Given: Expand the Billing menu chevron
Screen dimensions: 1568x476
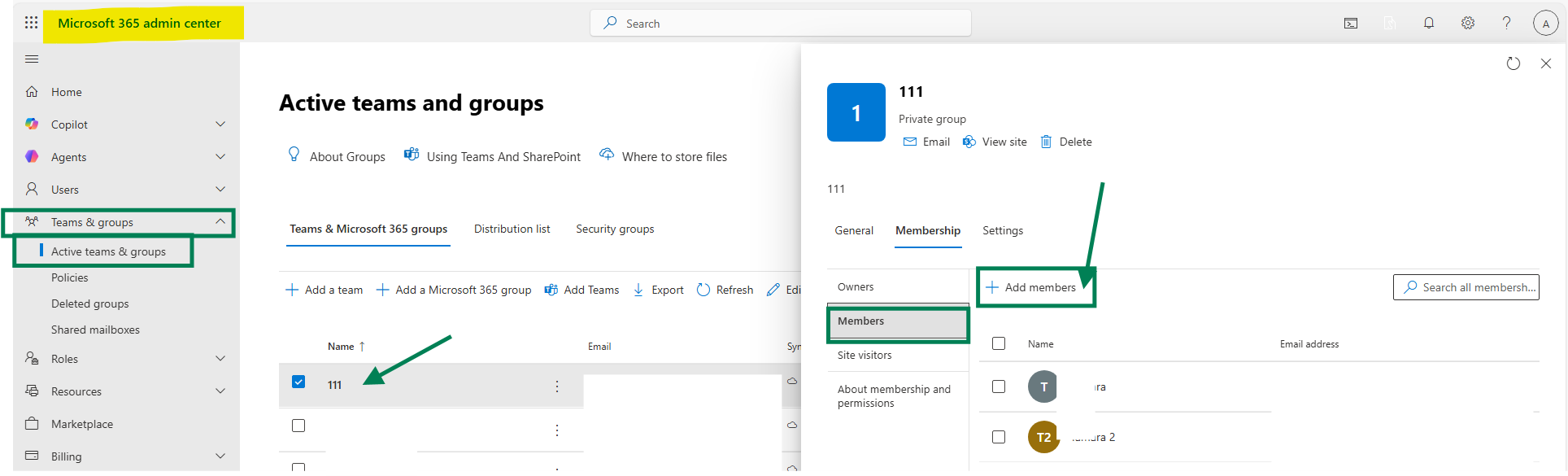Looking at the screenshot, I should [220, 456].
